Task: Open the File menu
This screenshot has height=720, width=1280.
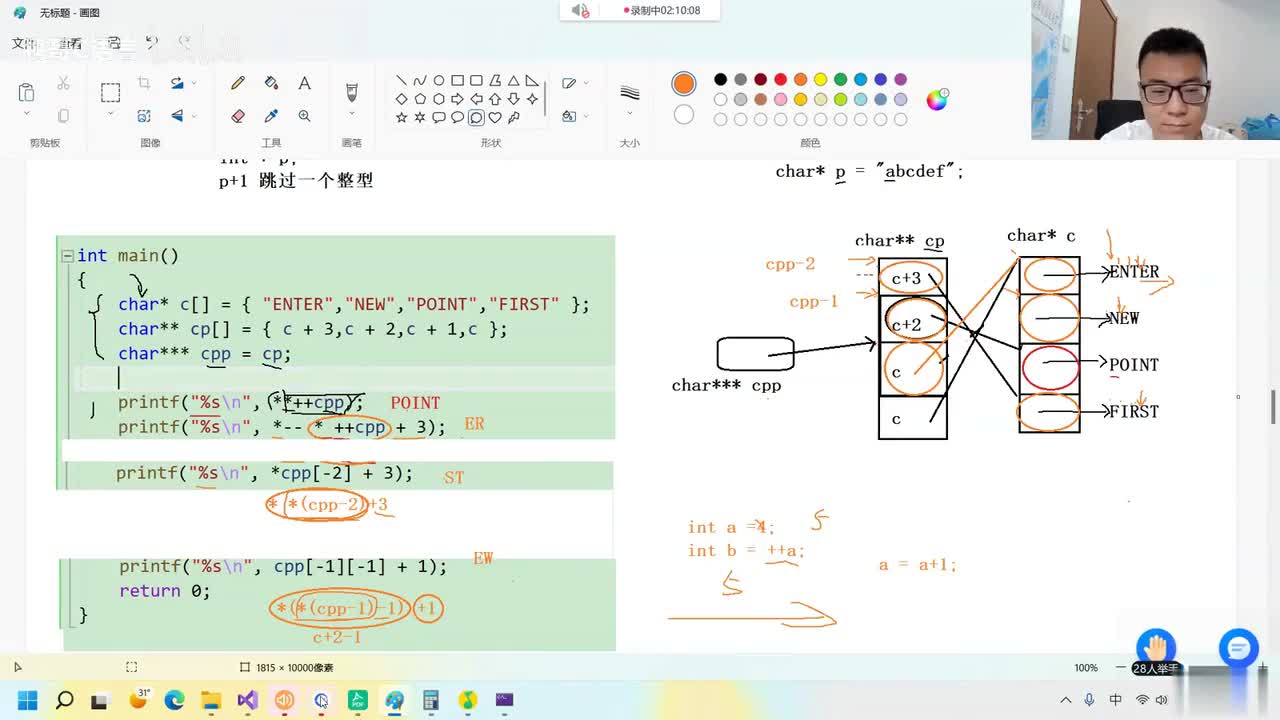Action: pyautogui.click(x=23, y=43)
